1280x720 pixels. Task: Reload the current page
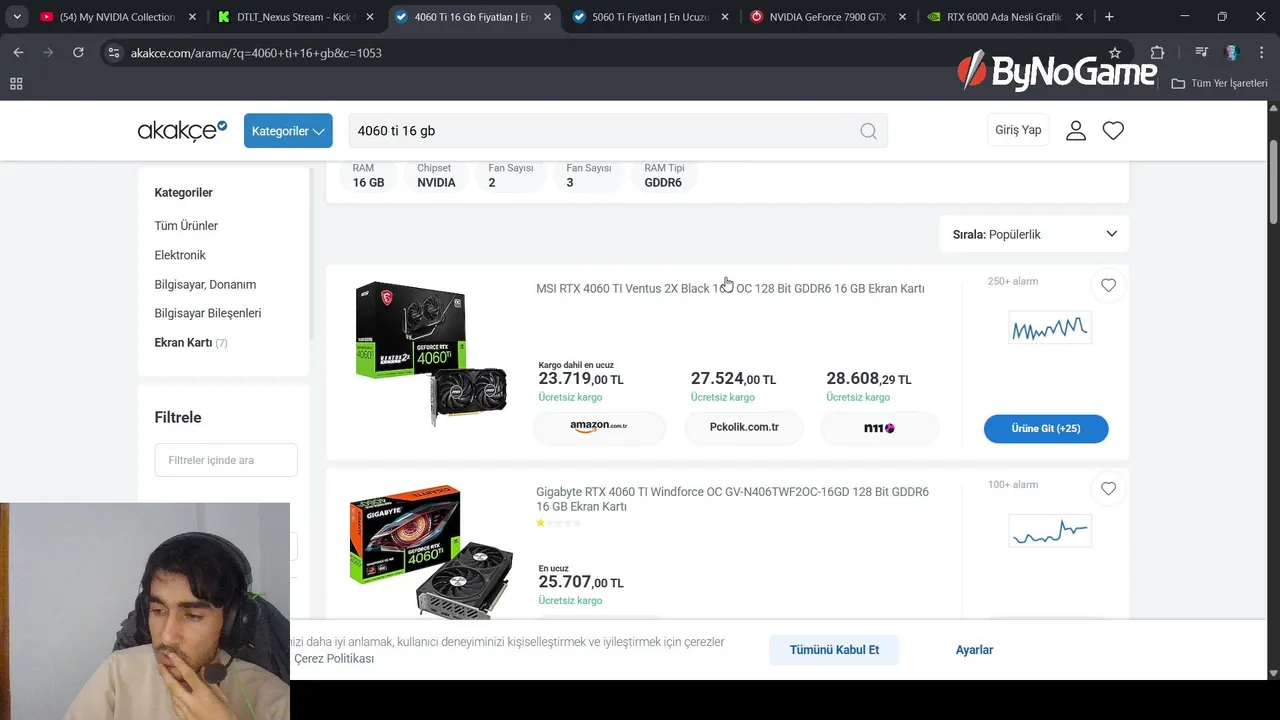(78, 53)
